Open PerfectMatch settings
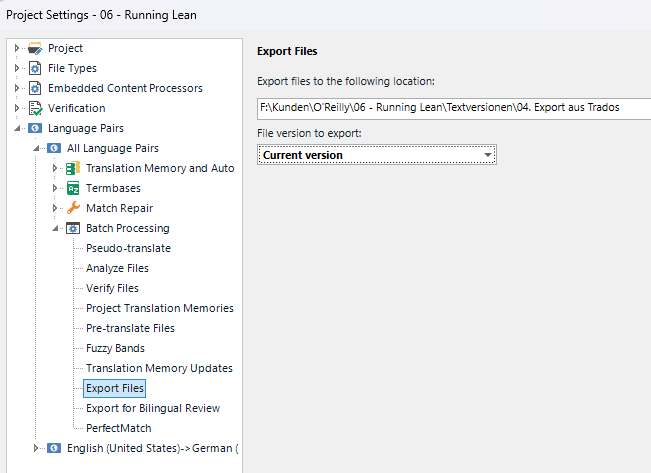Image resolution: width=651 pixels, height=473 pixels. pyautogui.click(x=119, y=428)
